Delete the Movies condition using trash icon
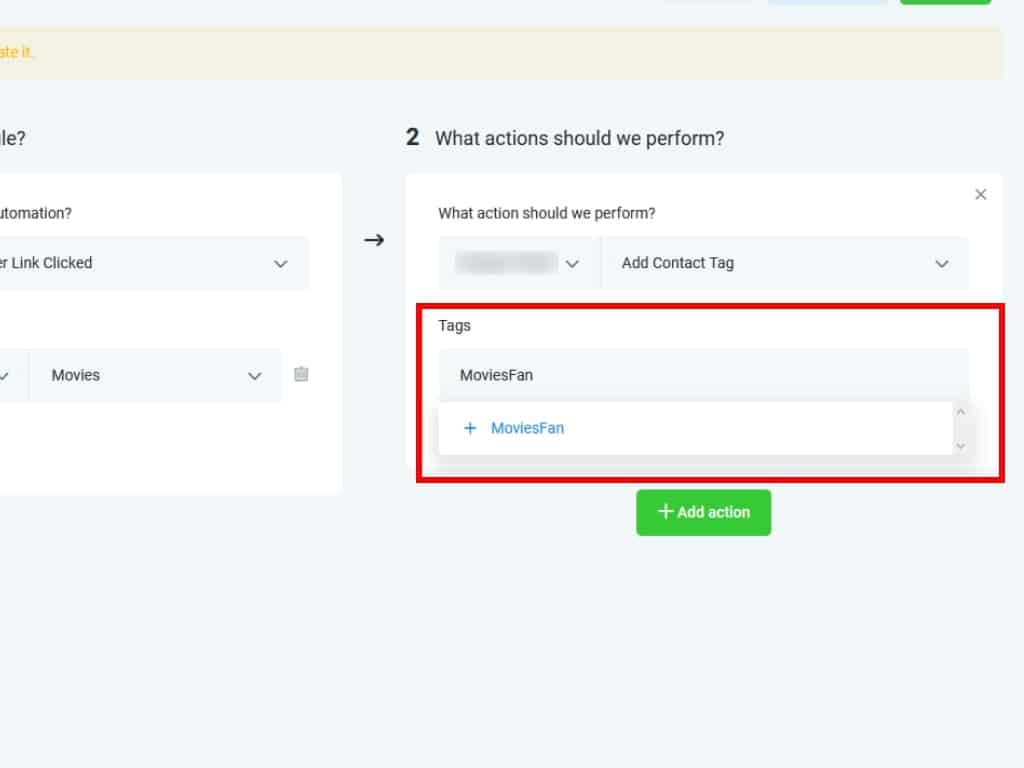 click(301, 375)
